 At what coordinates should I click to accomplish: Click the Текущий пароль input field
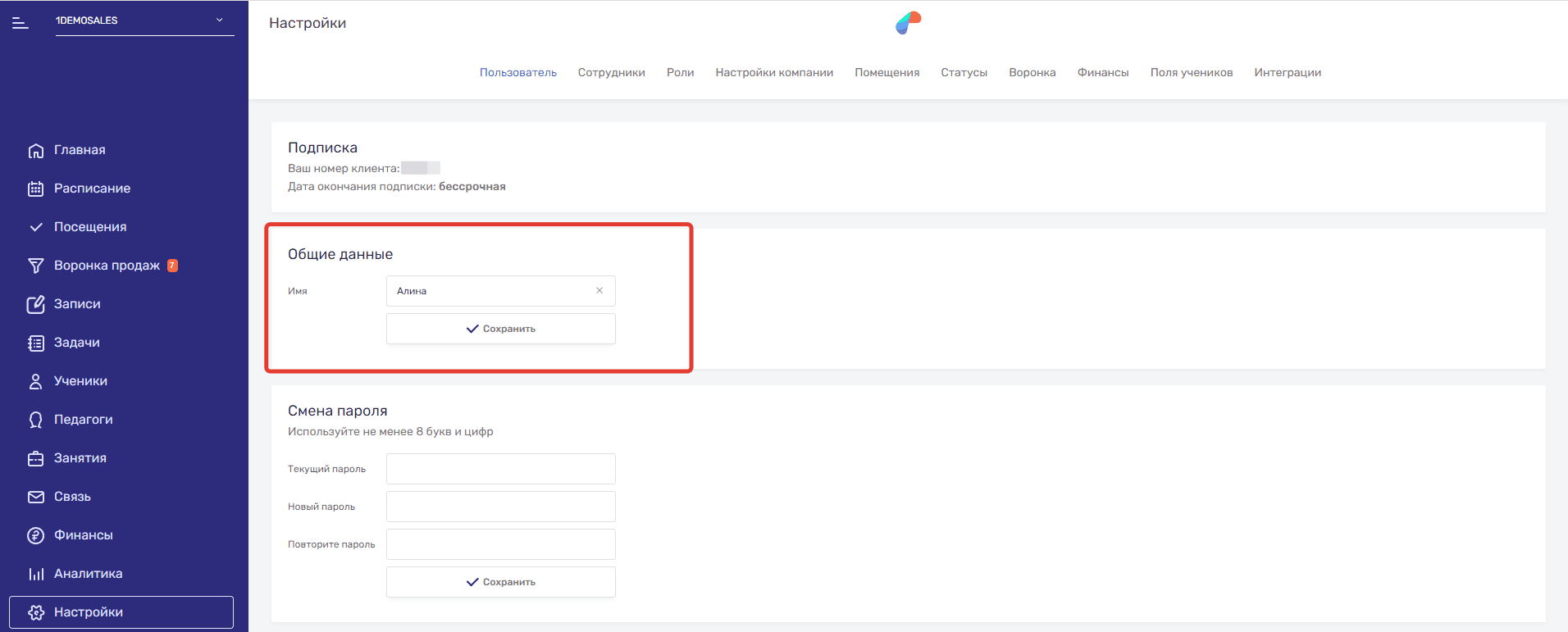tap(500, 469)
